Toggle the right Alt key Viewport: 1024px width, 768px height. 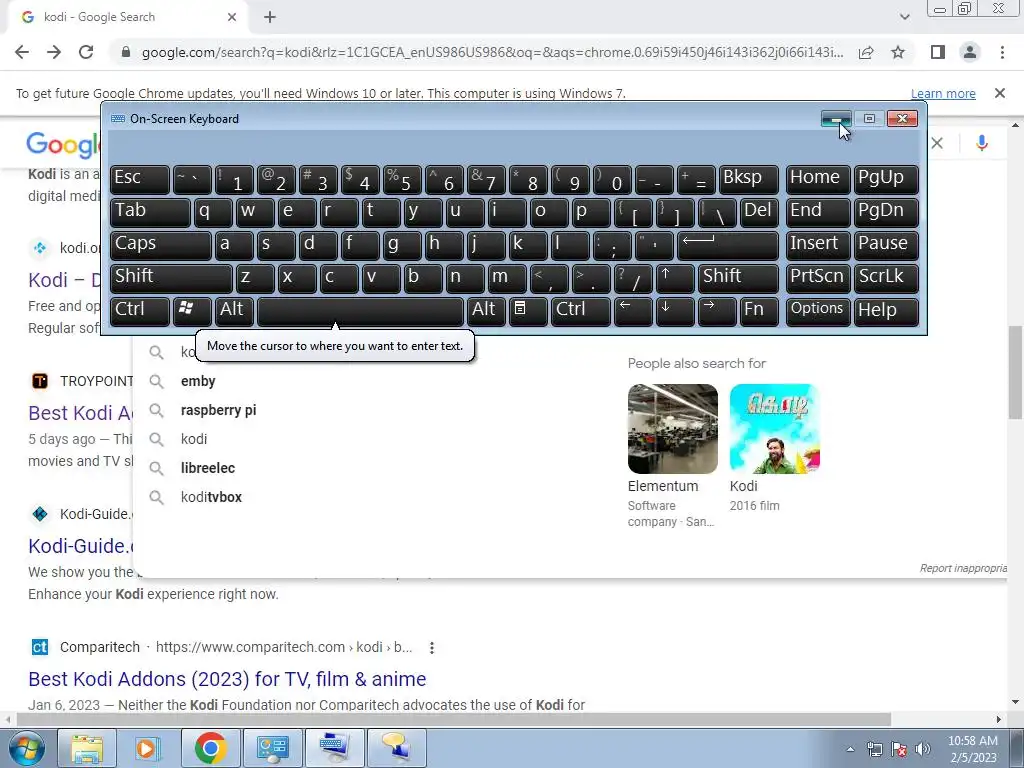[486, 310]
